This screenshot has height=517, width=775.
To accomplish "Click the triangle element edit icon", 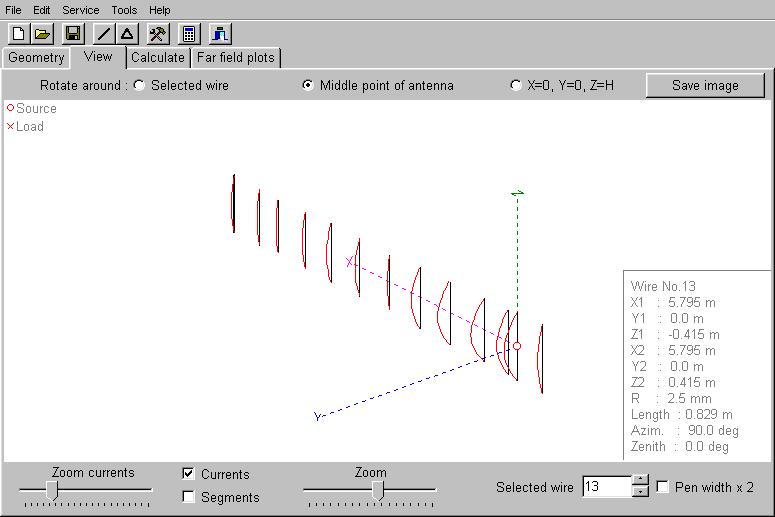I will click(127, 33).
